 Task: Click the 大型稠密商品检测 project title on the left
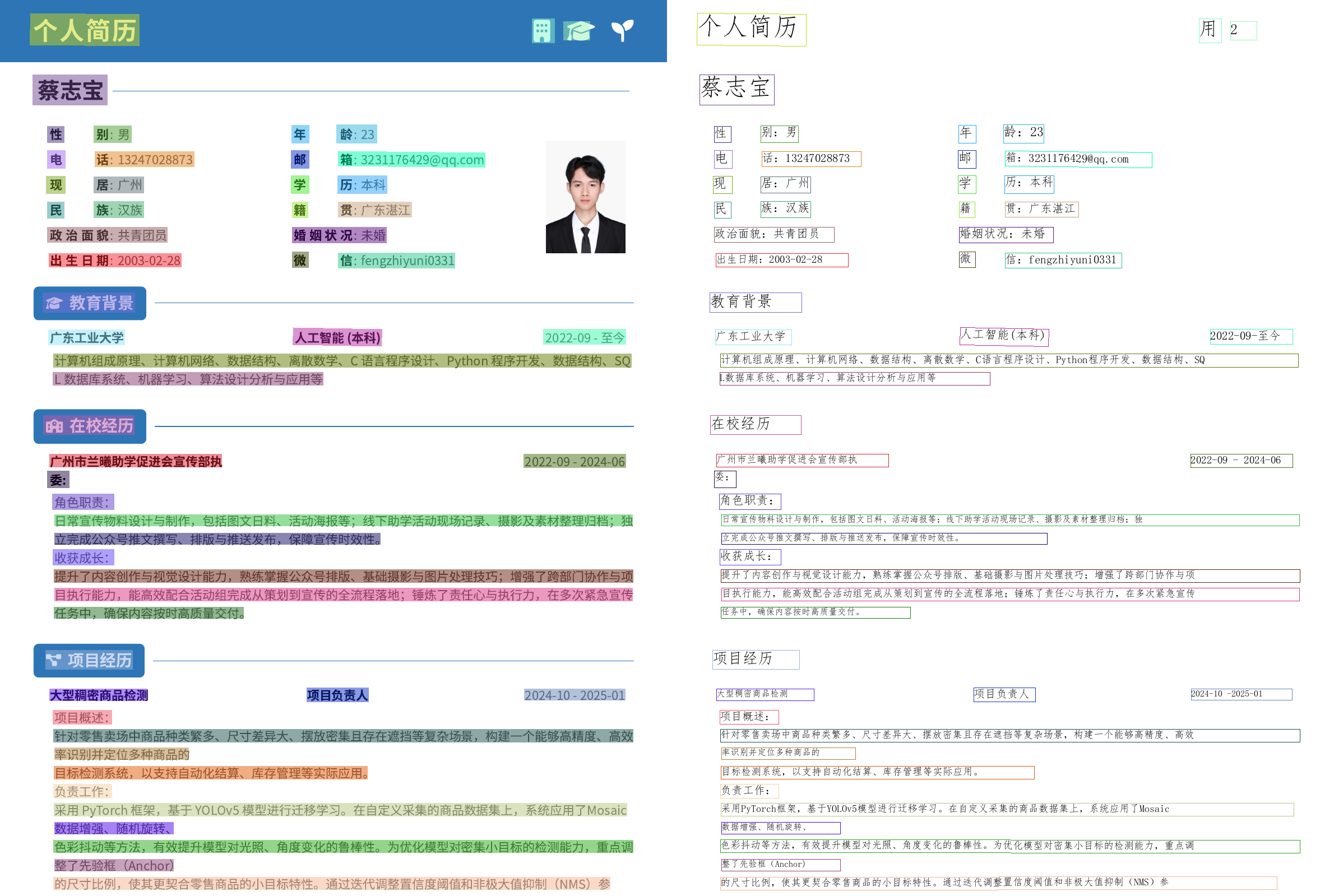tap(99, 695)
